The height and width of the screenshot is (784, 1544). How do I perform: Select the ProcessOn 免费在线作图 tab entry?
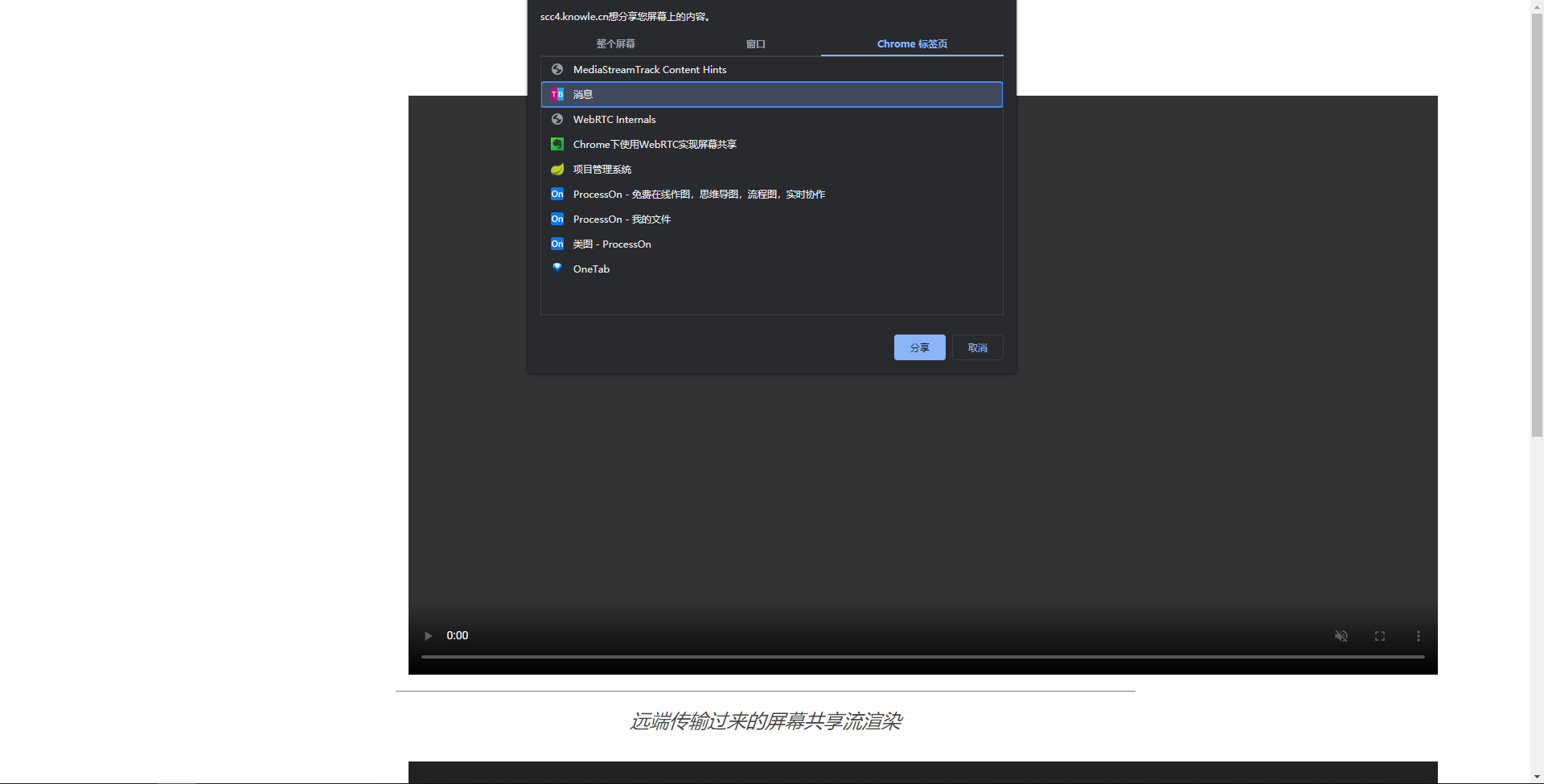tap(698, 194)
